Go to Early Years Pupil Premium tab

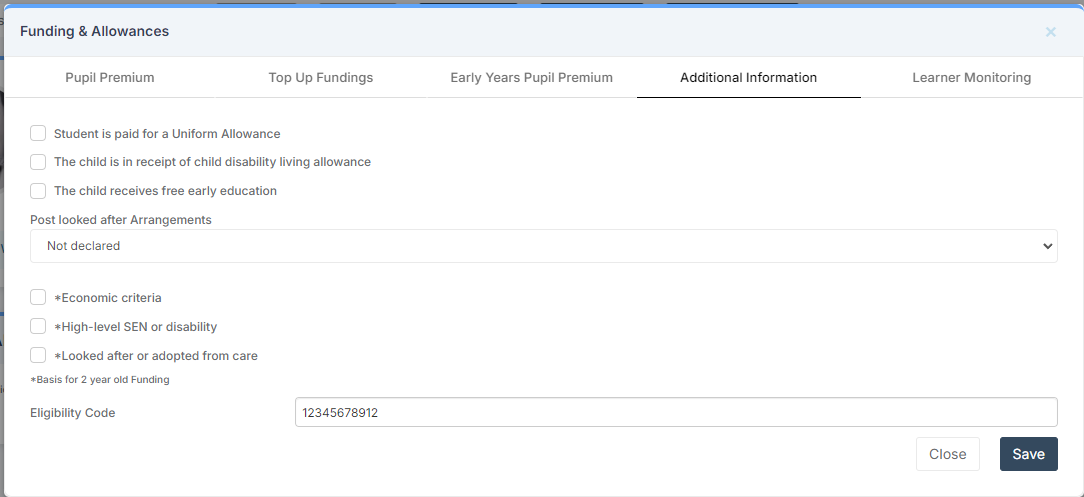click(531, 77)
